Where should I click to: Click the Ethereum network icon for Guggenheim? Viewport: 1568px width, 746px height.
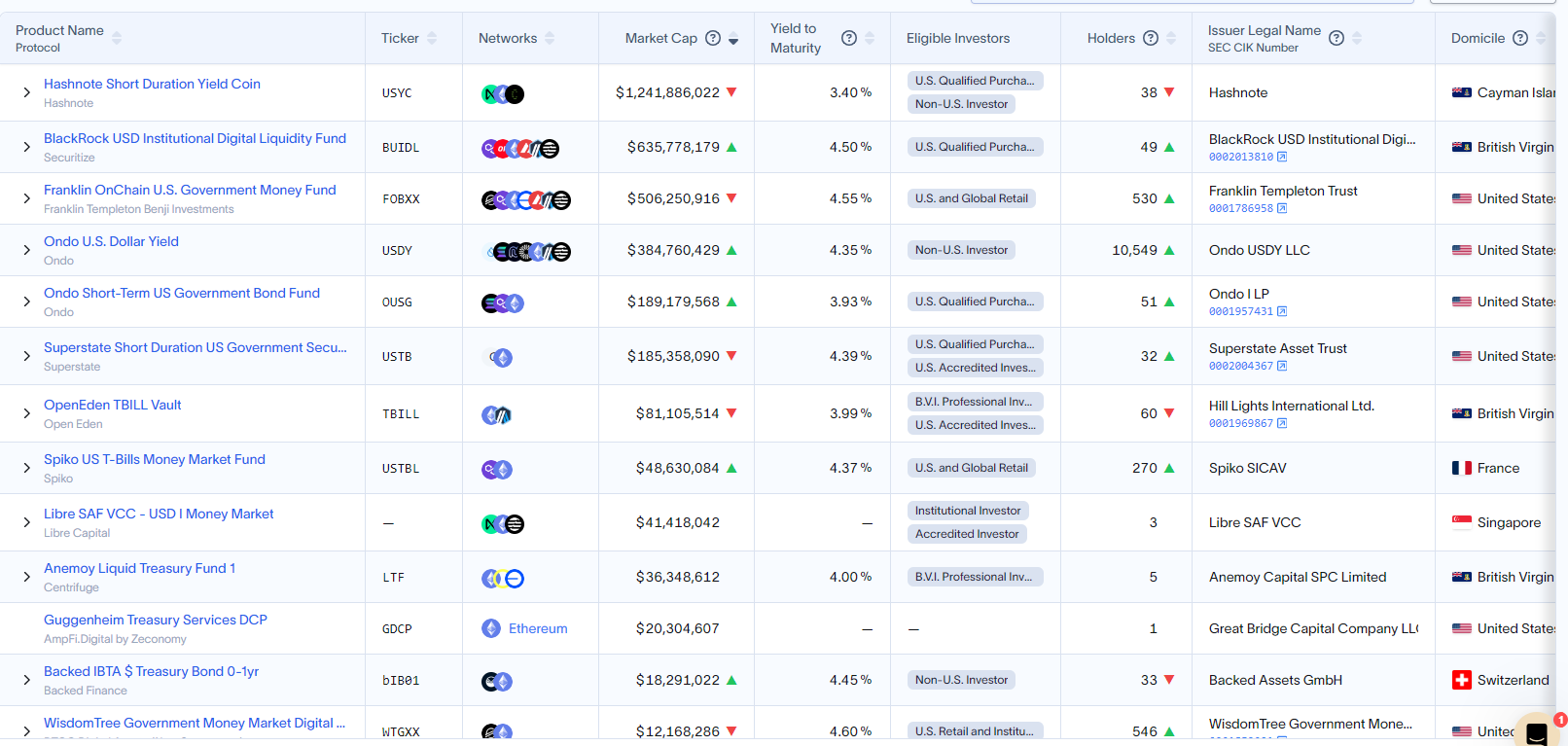(x=491, y=628)
